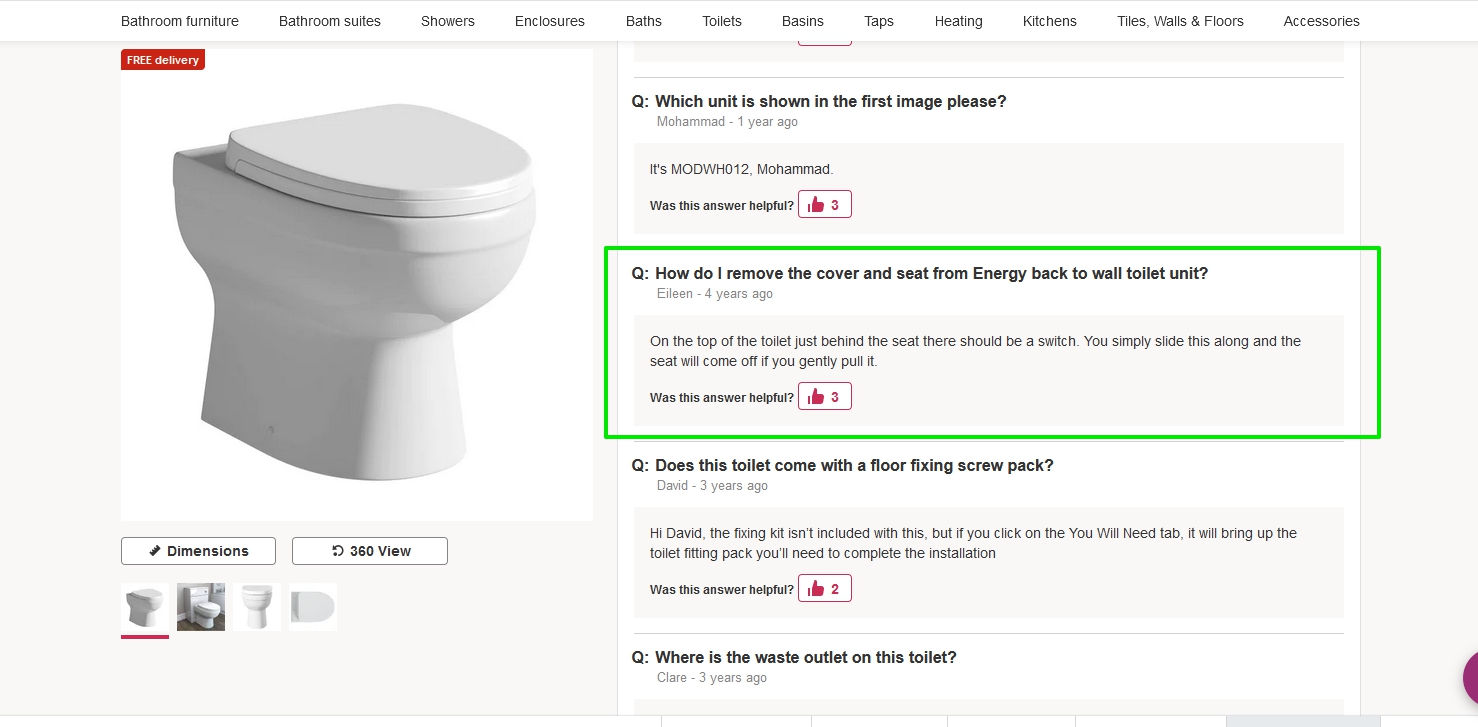Image resolution: width=1478 pixels, height=727 pixels.
Task: Click the FREE delivery badge
Action: (x=163, y=60)
